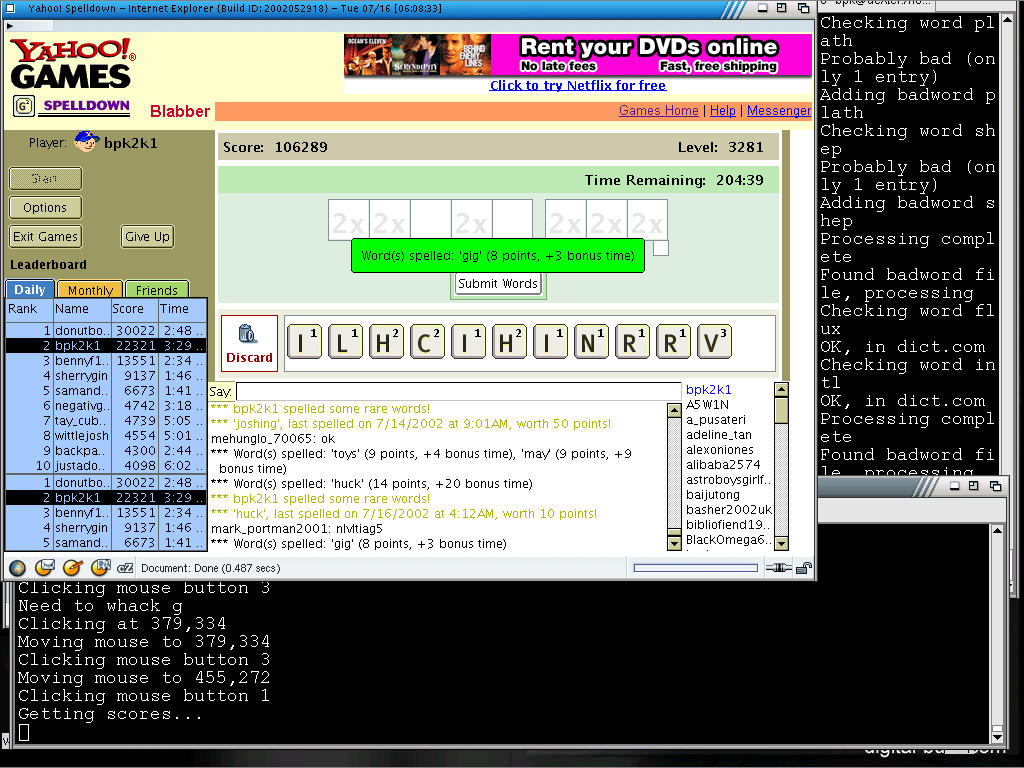
Task: Open the Rent your DVDs online banner
Action: click(x=577, y=55)
